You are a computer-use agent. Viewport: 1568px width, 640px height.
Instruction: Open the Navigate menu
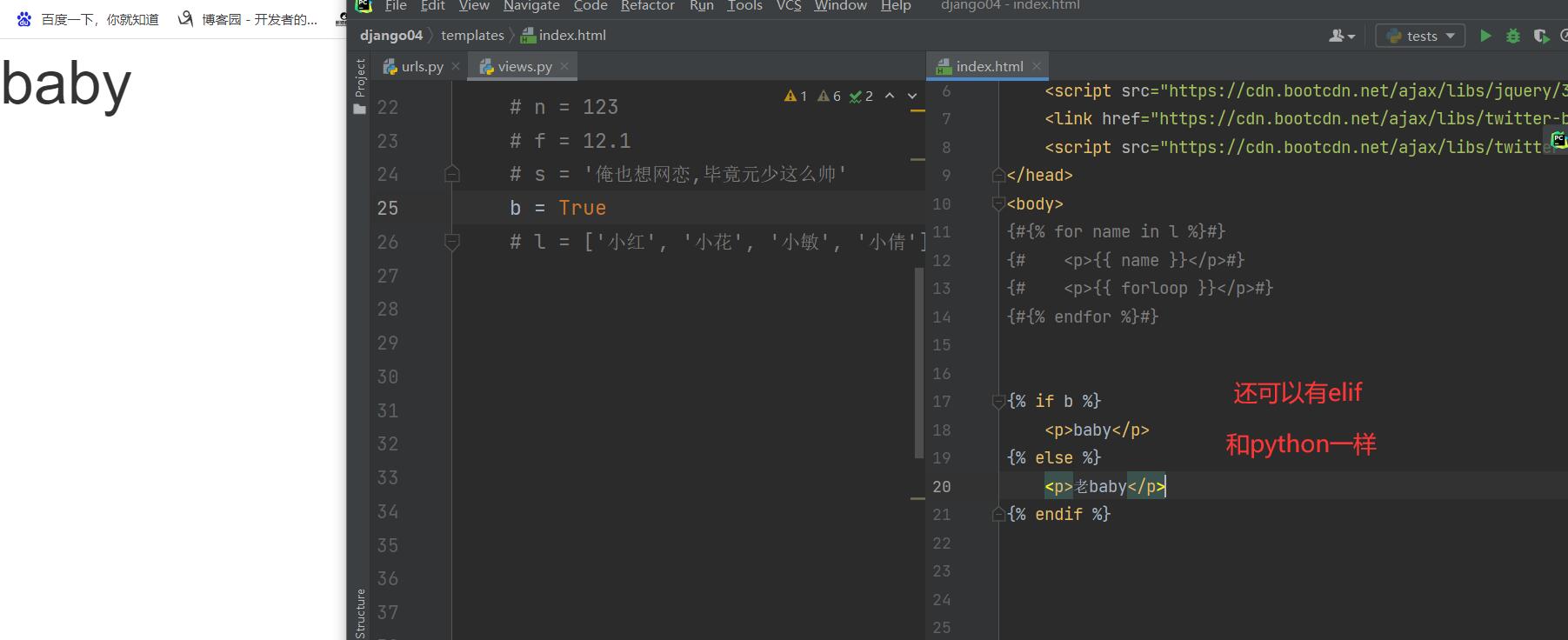(531, 5)
